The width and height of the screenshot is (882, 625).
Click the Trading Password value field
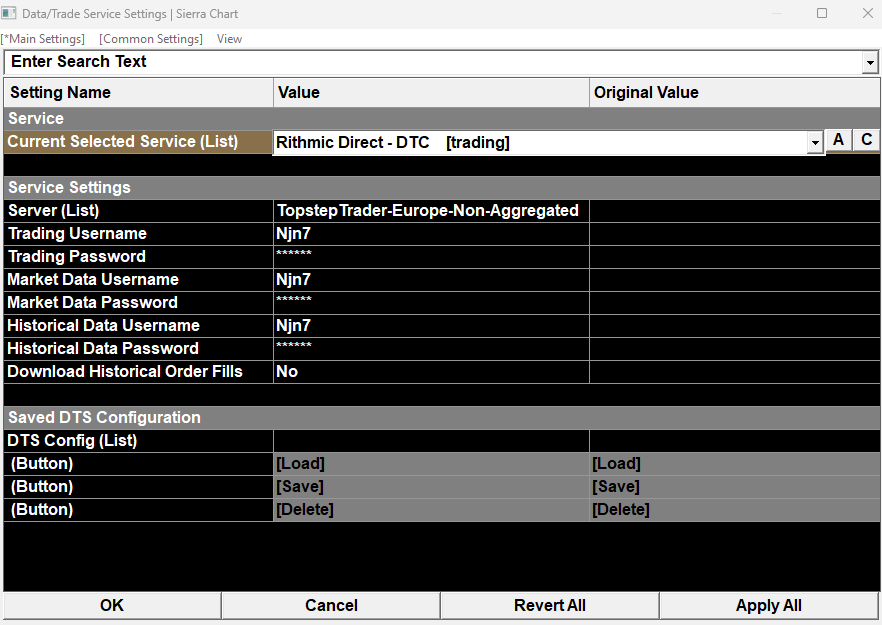[x=431, y=257]
